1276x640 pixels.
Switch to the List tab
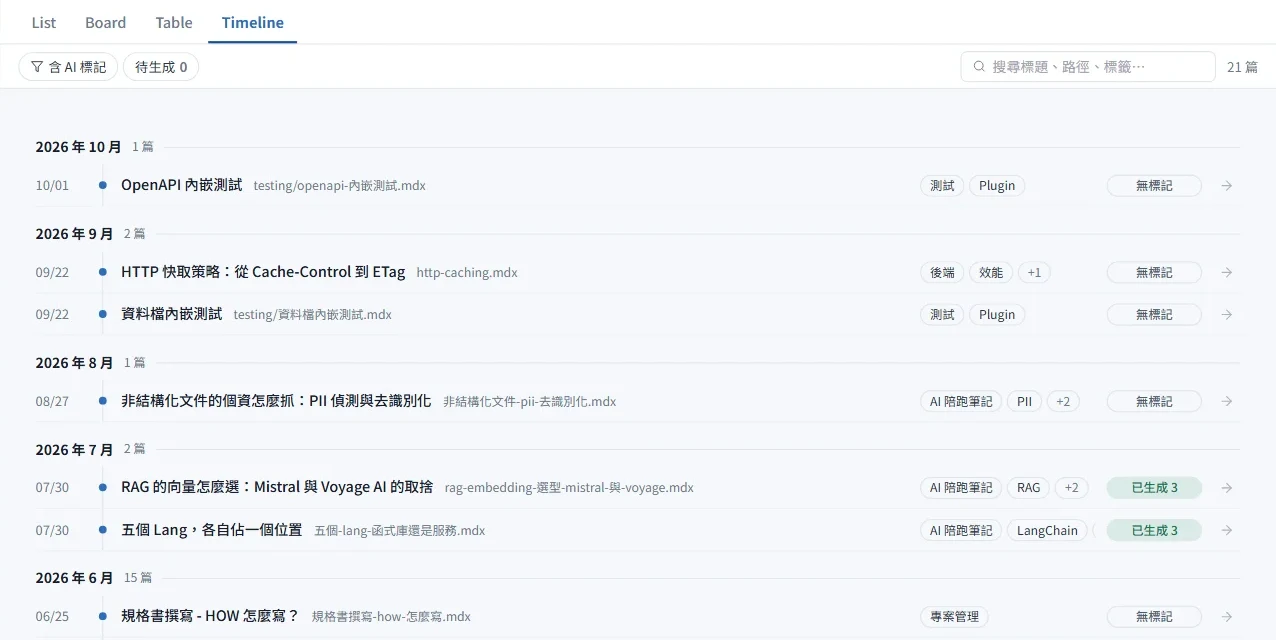tap(44, 22)
